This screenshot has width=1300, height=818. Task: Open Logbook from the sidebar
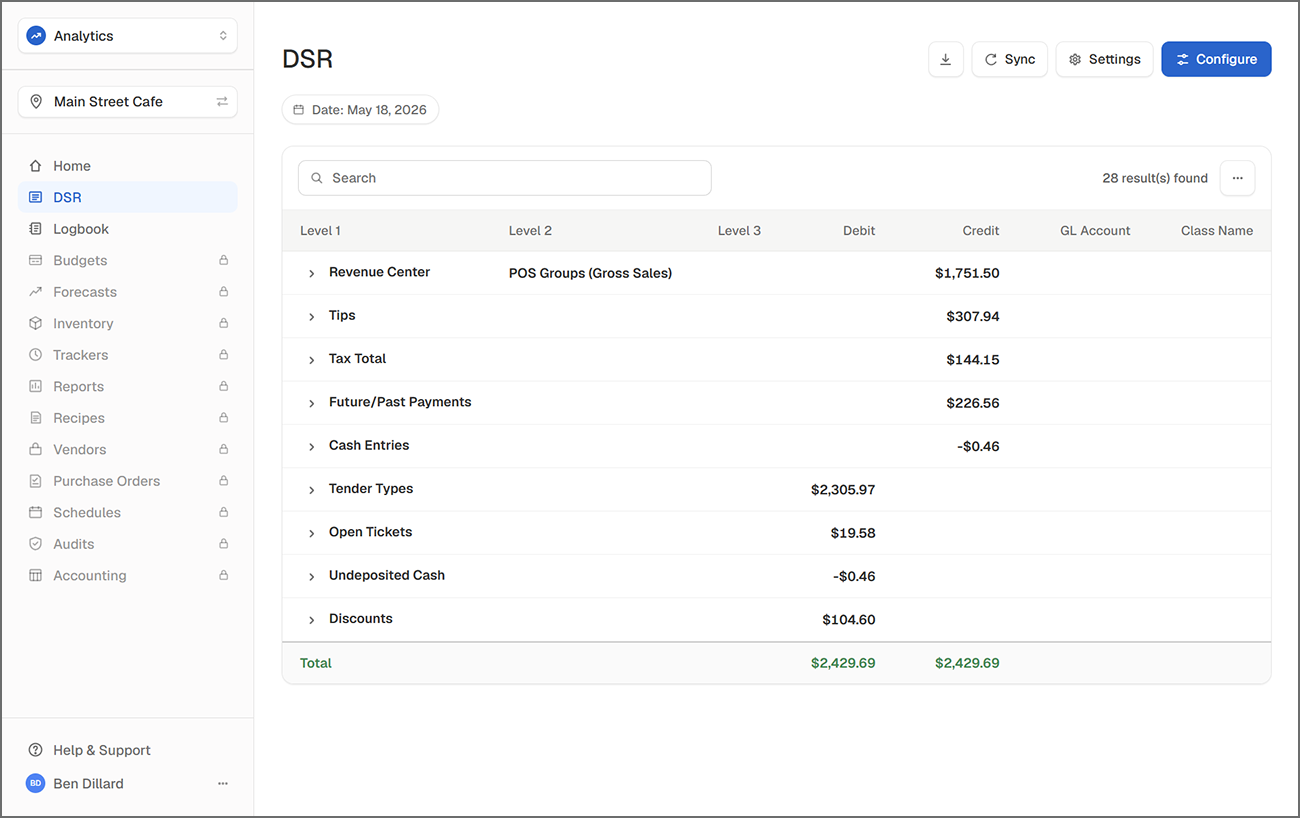coord(128,229)
